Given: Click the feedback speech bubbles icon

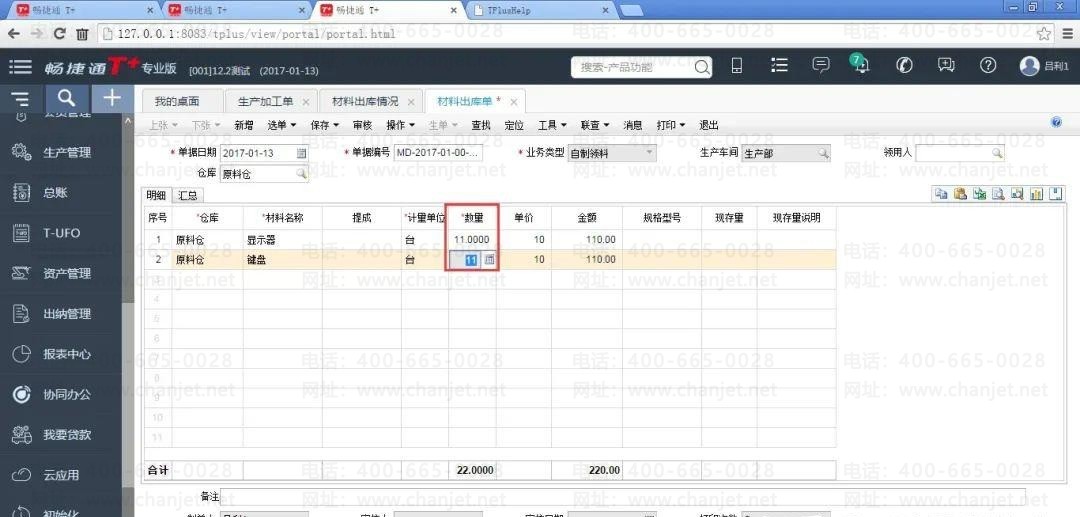Looking at the screenshot, I should point(946,65).
